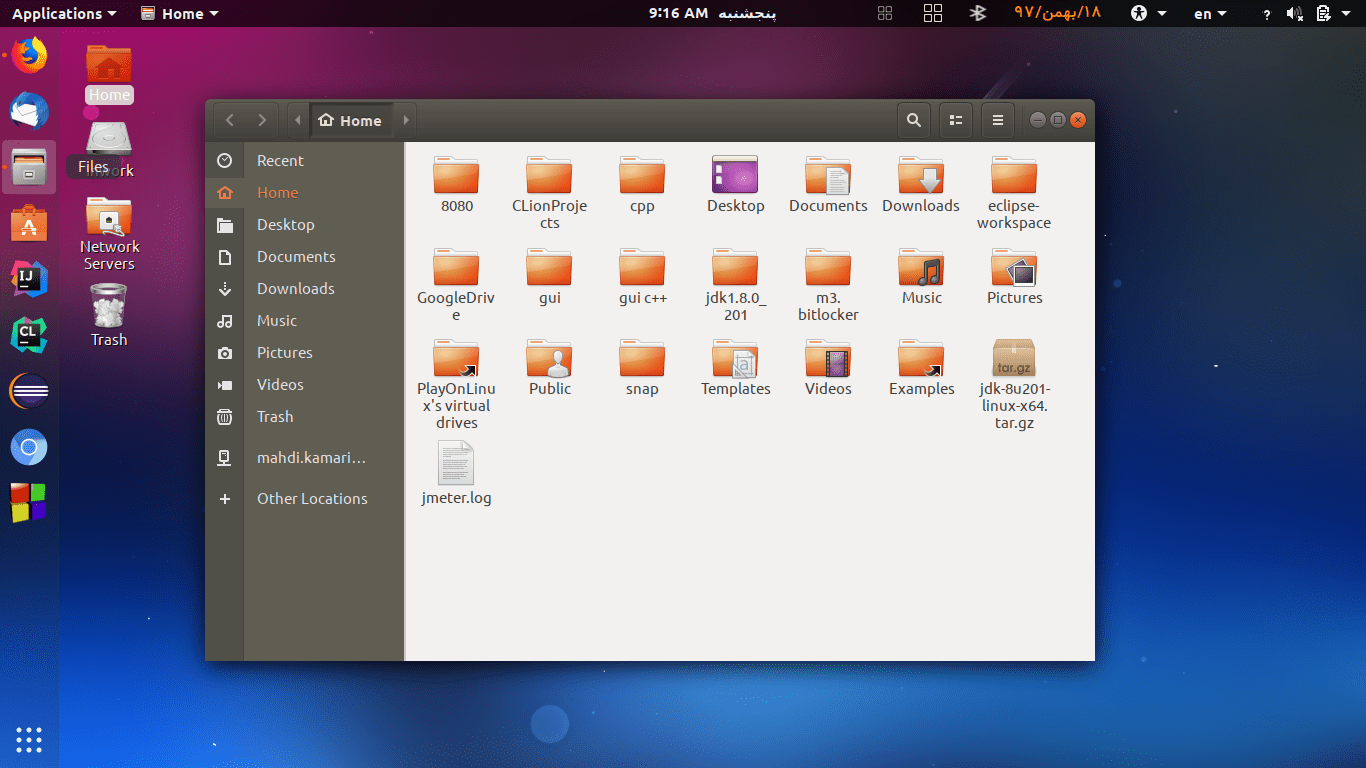Show the Applications grid at dock bottom
The height and width of the screenshot is (768, 1366).
29,740
